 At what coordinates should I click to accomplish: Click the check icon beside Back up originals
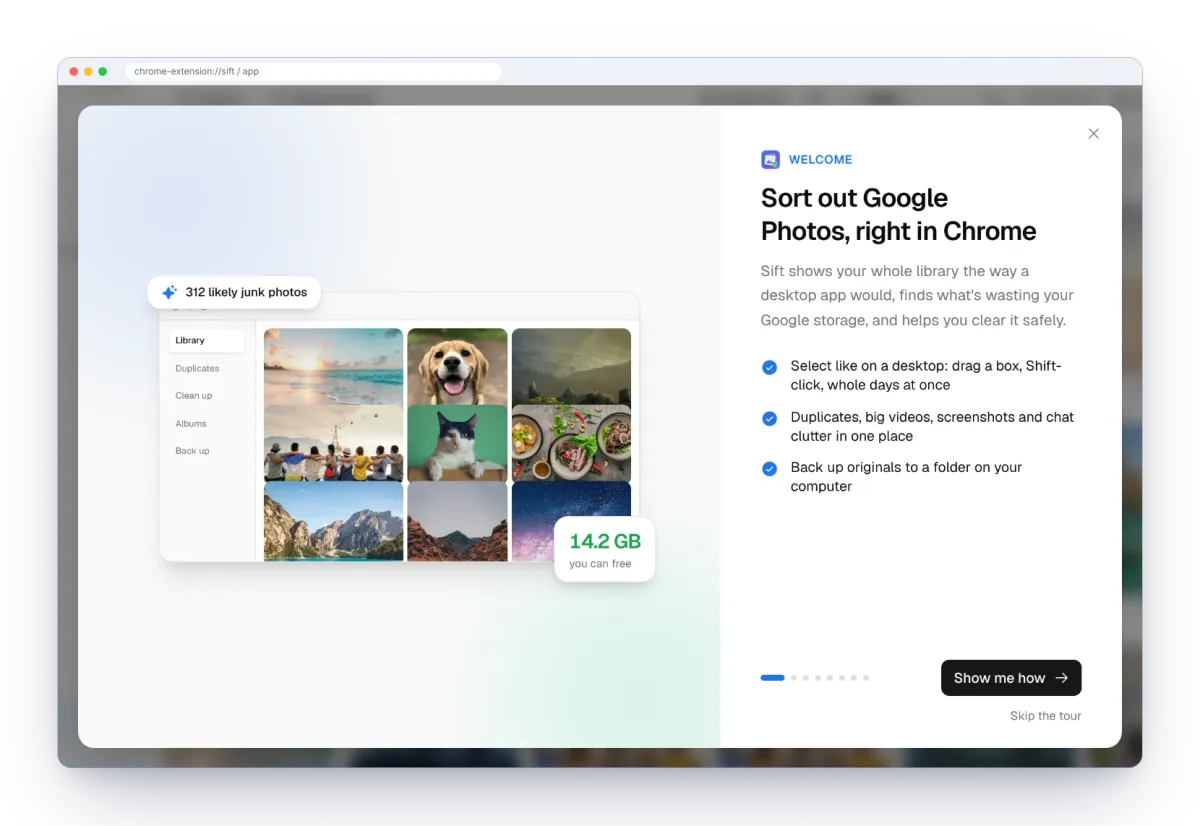769,468
